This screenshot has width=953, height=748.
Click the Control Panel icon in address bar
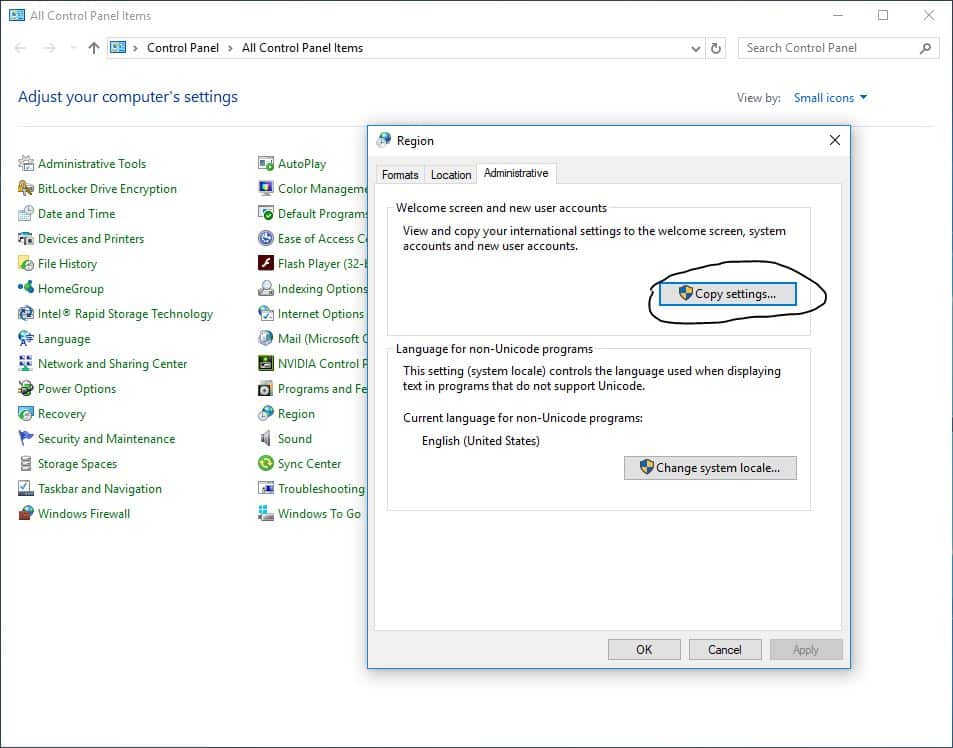point(118,47)
